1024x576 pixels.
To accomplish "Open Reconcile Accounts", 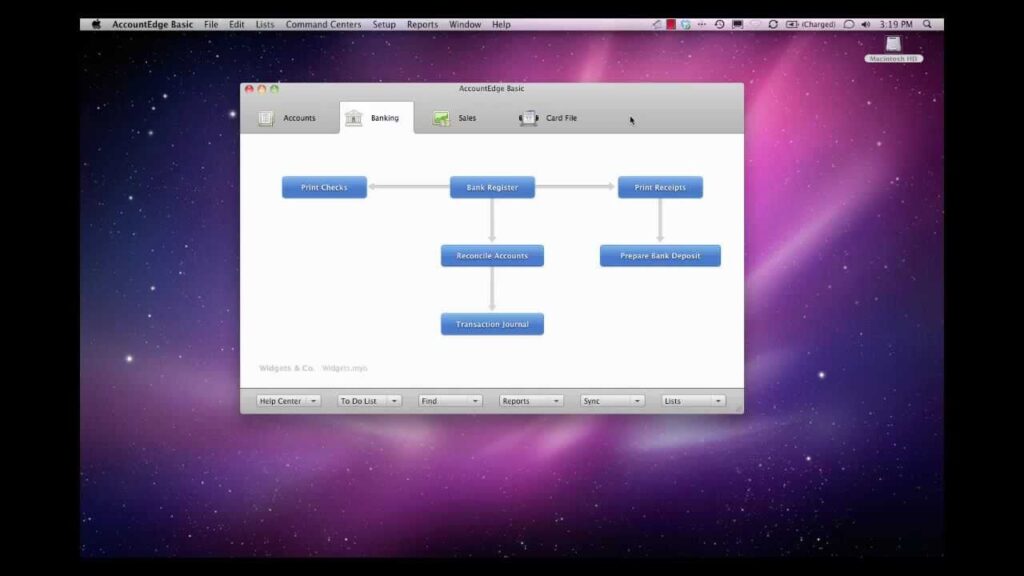I will (492, 255).
